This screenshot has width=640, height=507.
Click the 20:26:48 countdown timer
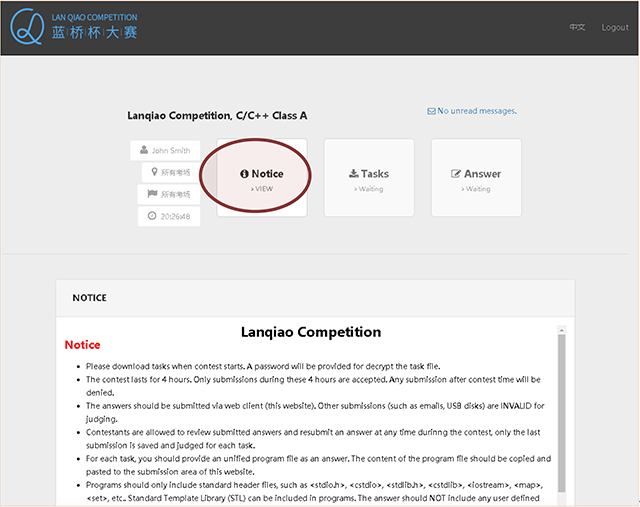coord(175,216)
